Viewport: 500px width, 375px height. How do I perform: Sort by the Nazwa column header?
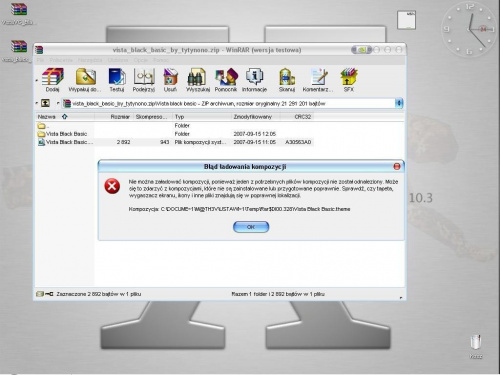pyautogui.click(x=65, y=117)
